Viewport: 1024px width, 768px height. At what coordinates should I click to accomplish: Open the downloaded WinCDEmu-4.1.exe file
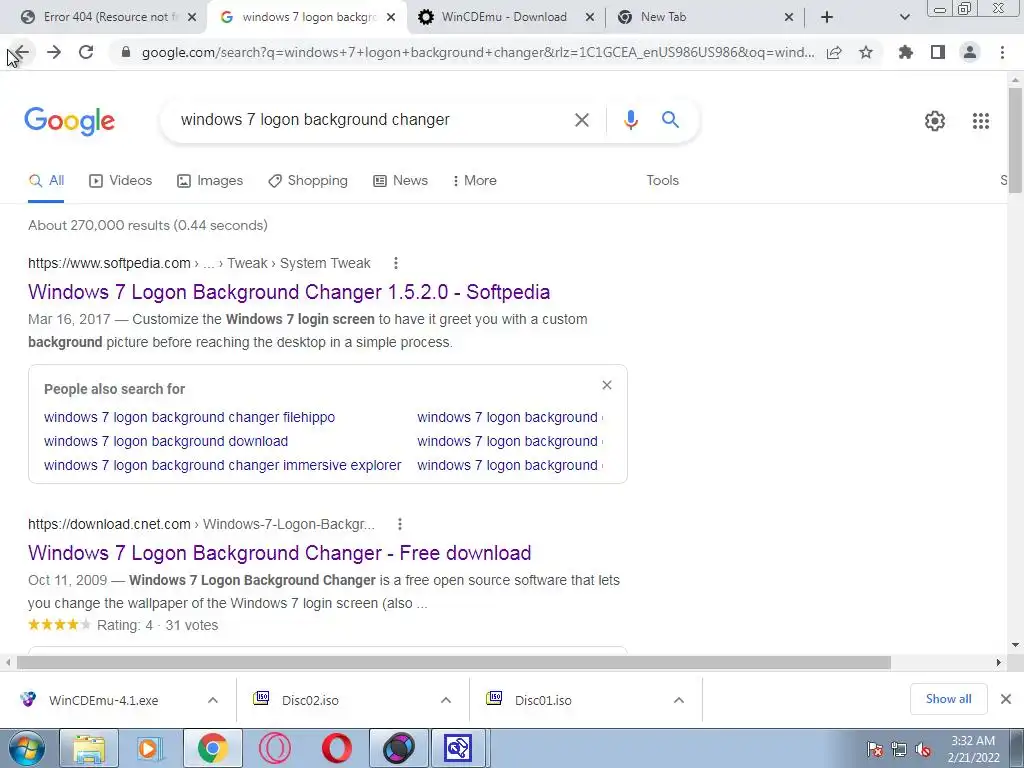pos(104,700)
